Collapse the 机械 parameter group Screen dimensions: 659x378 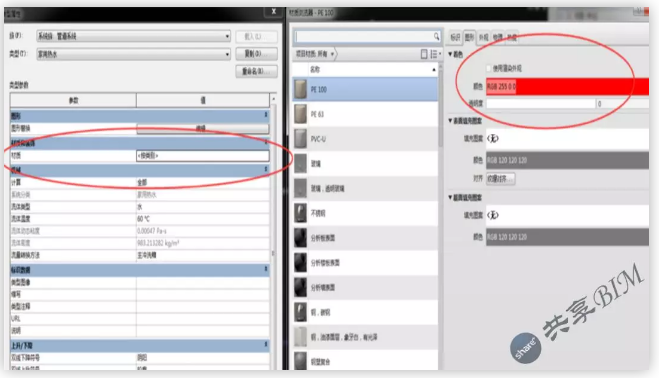click(x=266, y=169)
